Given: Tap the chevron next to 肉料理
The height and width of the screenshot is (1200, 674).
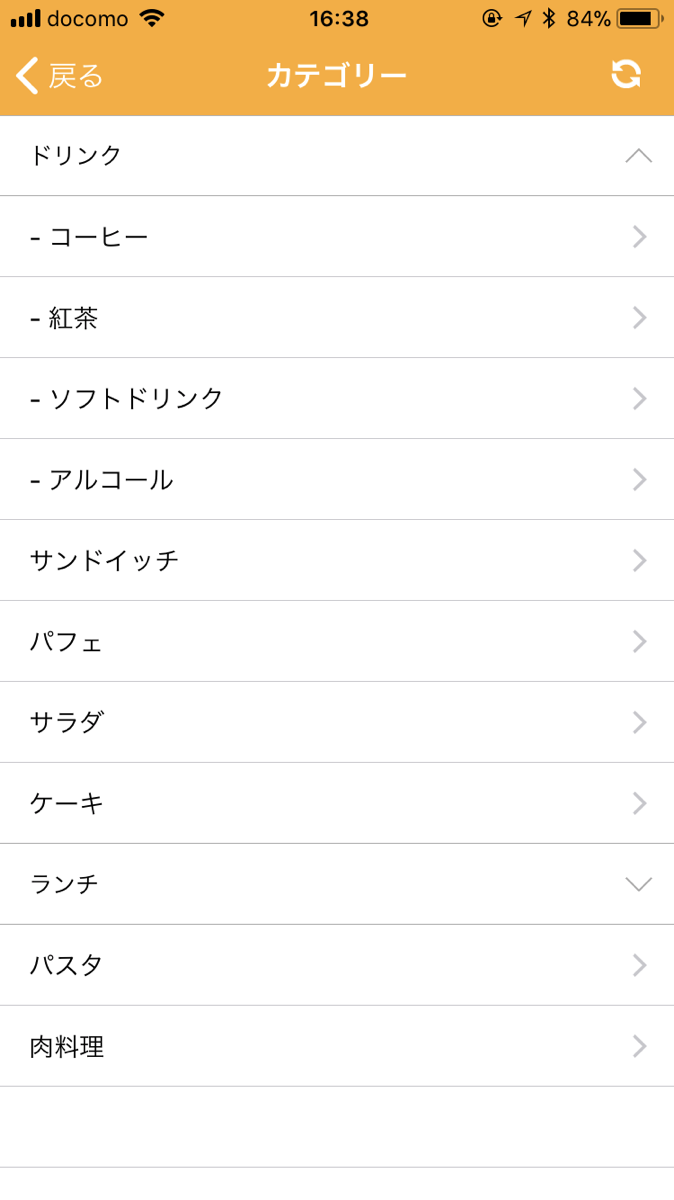Looking at the screenshot, I should (639, 1046).
